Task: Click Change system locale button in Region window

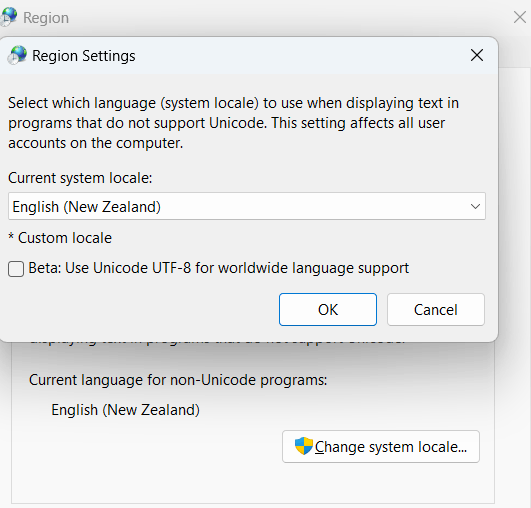Action: (x=381, y=447)
